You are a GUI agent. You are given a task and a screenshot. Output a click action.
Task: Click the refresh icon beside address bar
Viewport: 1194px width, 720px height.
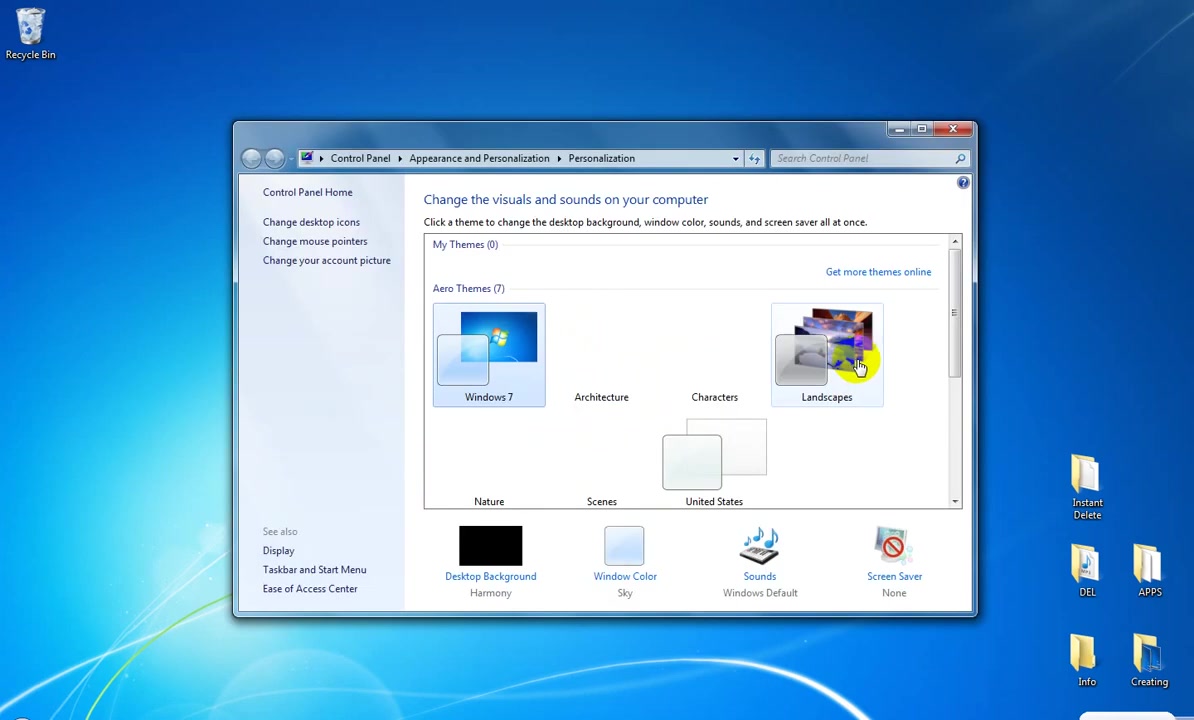click(755, 158)
